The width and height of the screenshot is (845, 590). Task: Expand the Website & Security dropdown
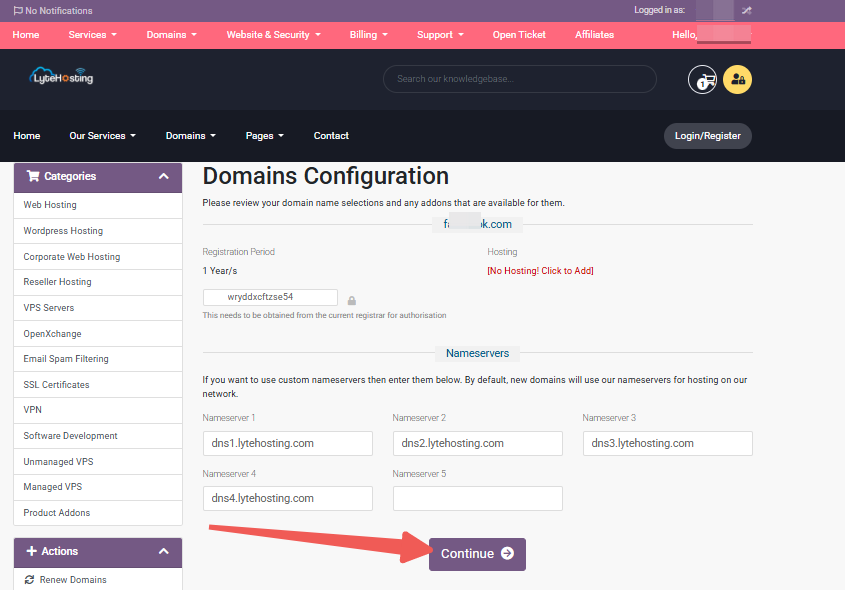pos(273,34)
